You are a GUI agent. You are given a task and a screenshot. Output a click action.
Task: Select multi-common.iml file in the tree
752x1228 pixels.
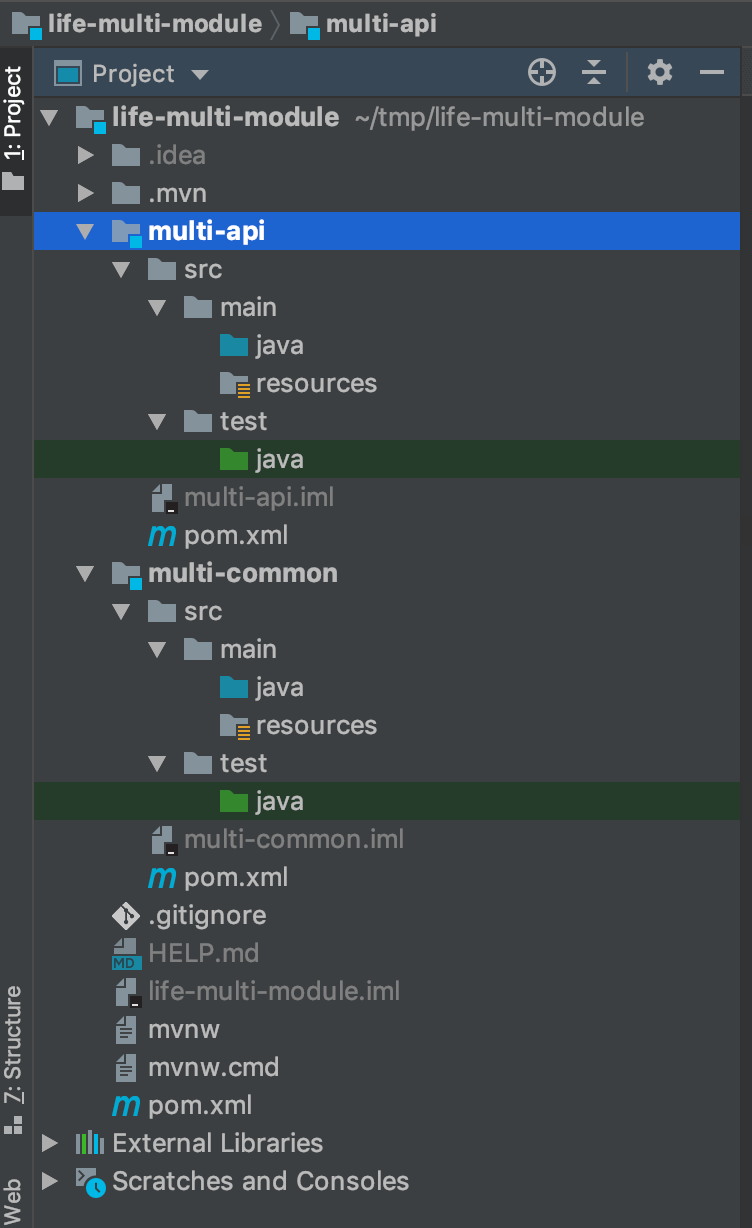pos(293,840)
